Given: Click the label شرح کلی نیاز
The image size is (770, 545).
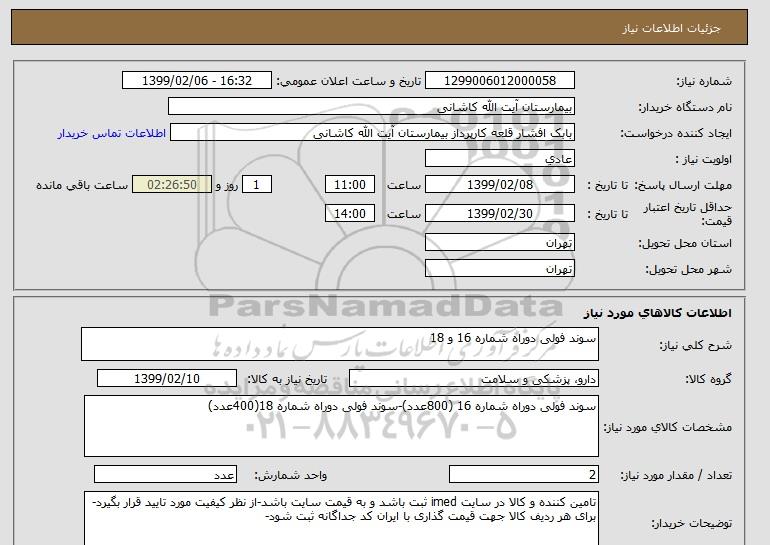Looking at the screenshot, I should point(695,345).
